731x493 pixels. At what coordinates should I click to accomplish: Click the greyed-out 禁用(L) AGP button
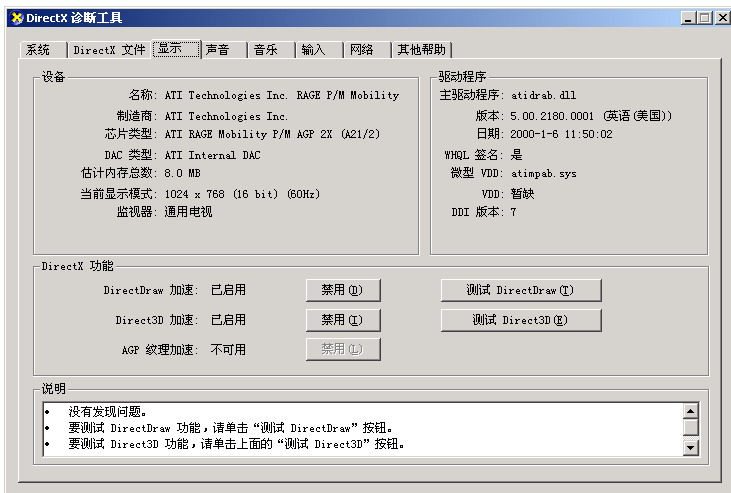343,349
